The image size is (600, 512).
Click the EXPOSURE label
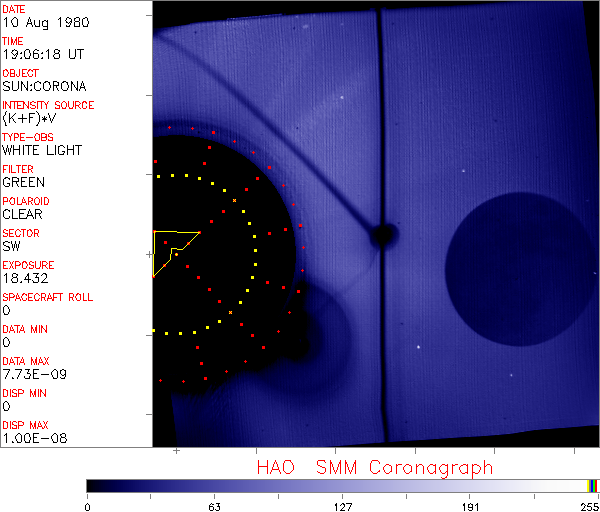point(28,265)
